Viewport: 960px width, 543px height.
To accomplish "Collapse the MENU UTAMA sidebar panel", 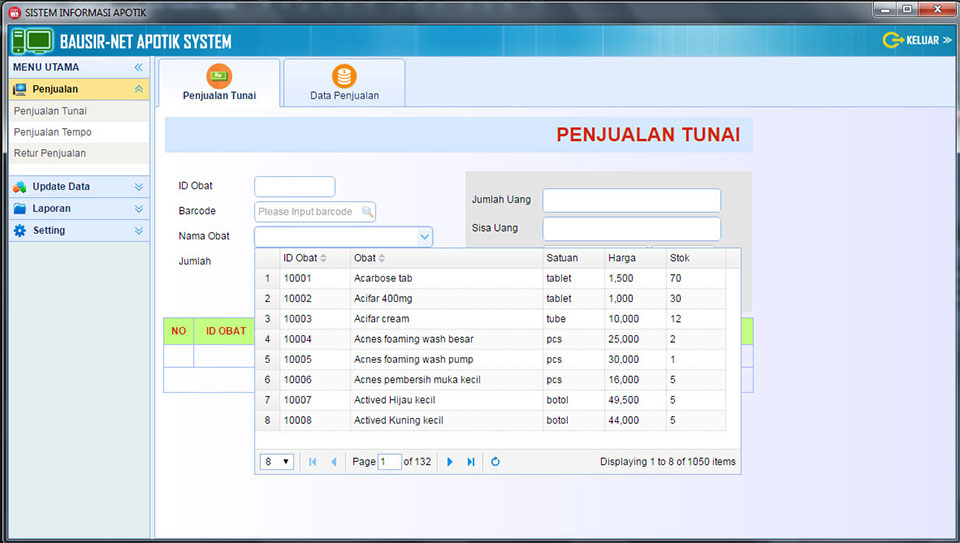I will [x=139, y=67].
